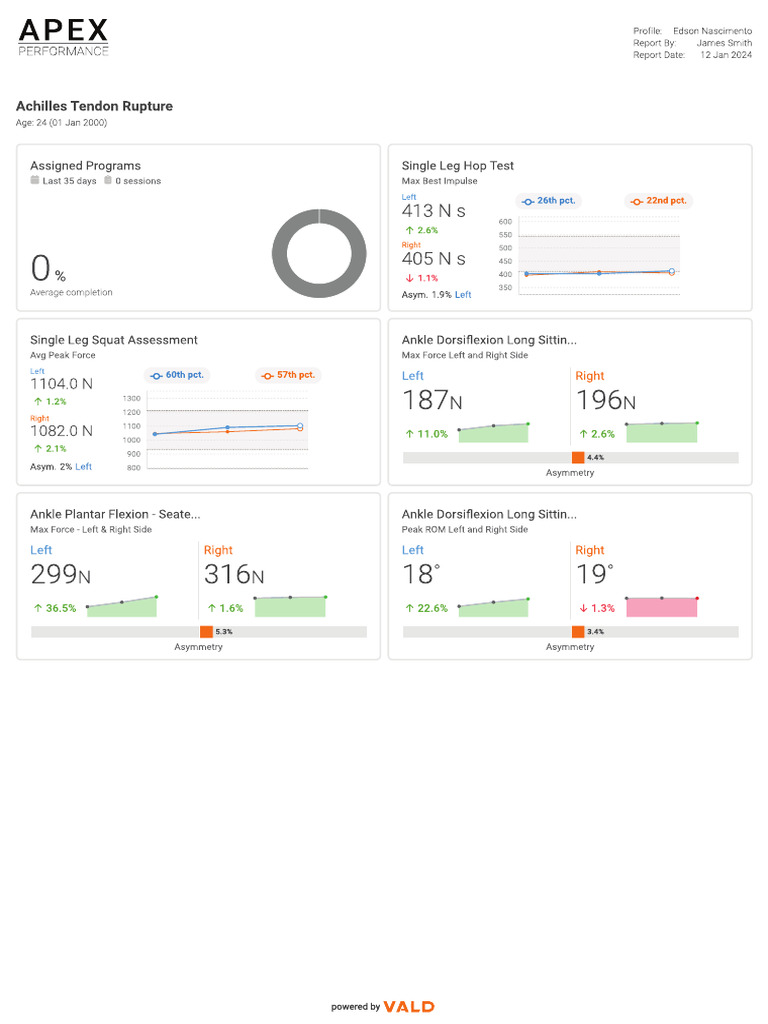Click the Assigned Programs completion donut chart
Viewport: 768px width, 1024px height.
[319, 253]
